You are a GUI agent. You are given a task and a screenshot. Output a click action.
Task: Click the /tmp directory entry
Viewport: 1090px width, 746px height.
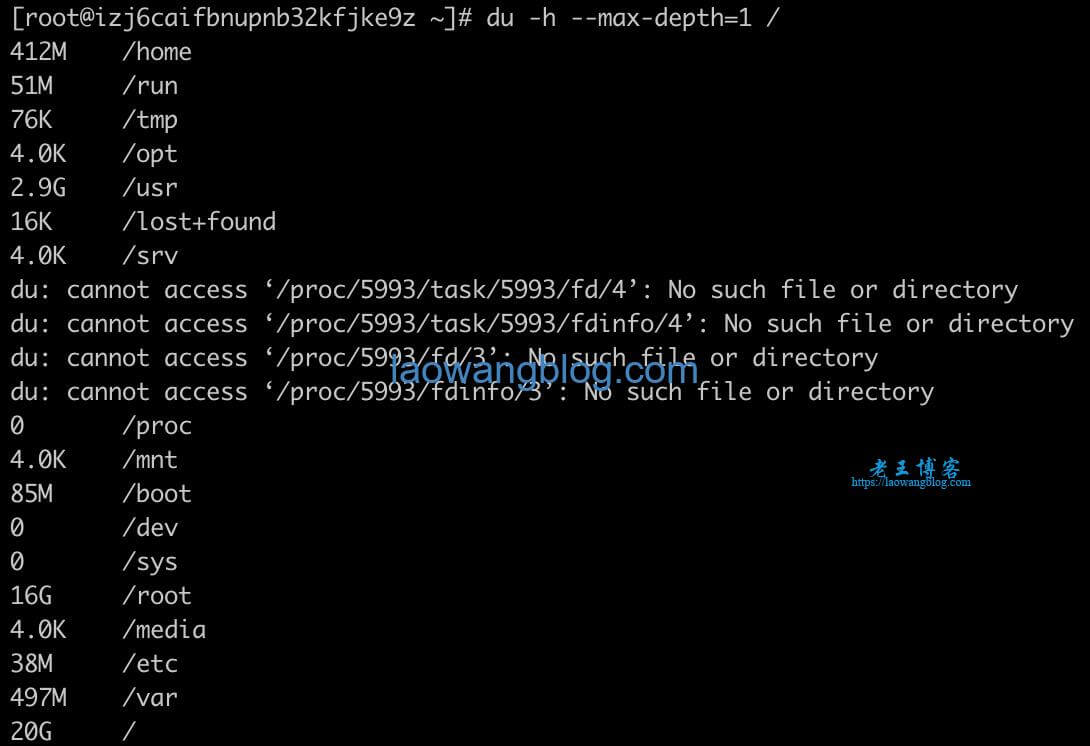pyautogui.click(x=149, y=120)
